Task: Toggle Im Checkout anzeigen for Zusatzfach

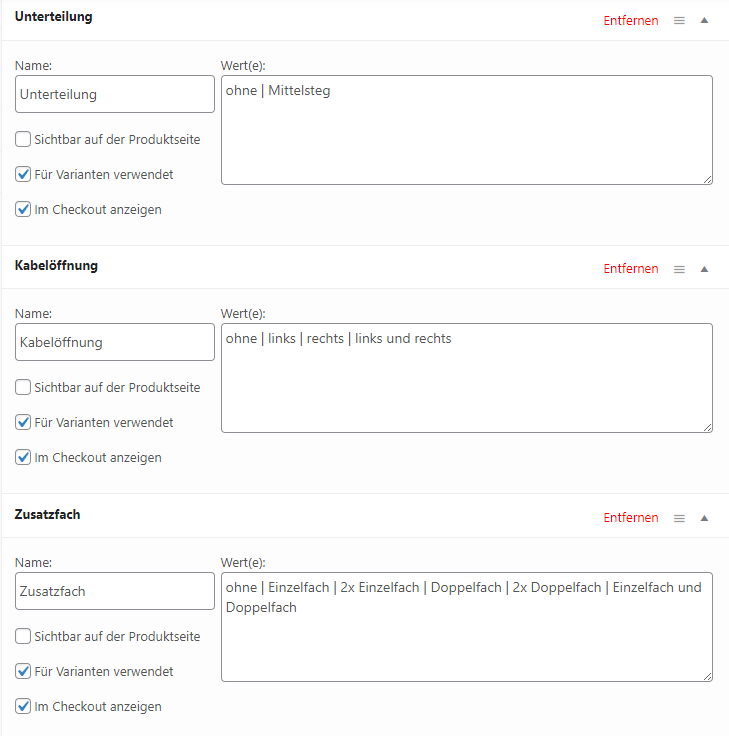Action: 23,706
